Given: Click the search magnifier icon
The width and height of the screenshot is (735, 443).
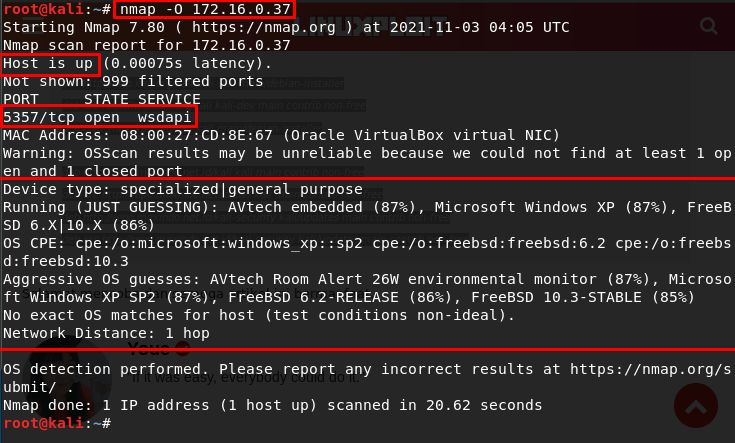Looking at the screenshot, I should point(708,25).
